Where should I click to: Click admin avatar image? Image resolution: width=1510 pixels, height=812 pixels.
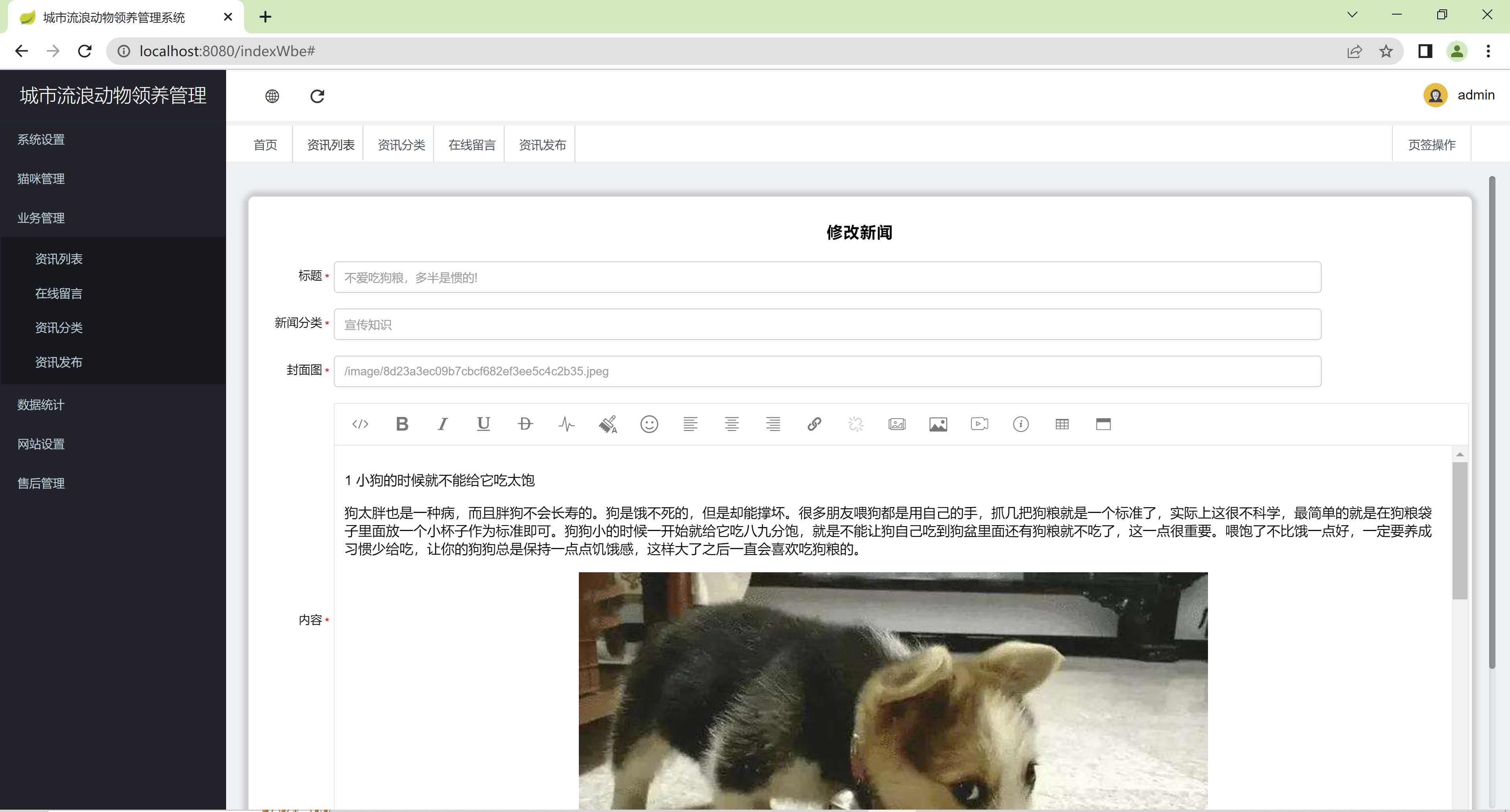coord(1436,95)
